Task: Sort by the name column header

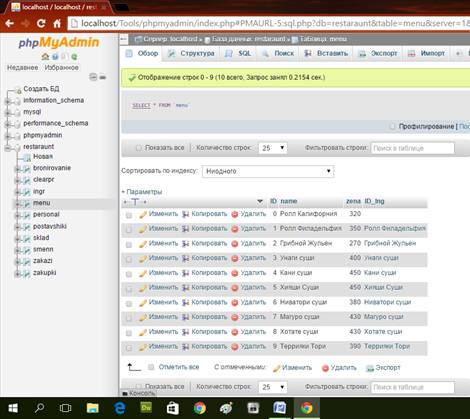Action: [289, 201]
